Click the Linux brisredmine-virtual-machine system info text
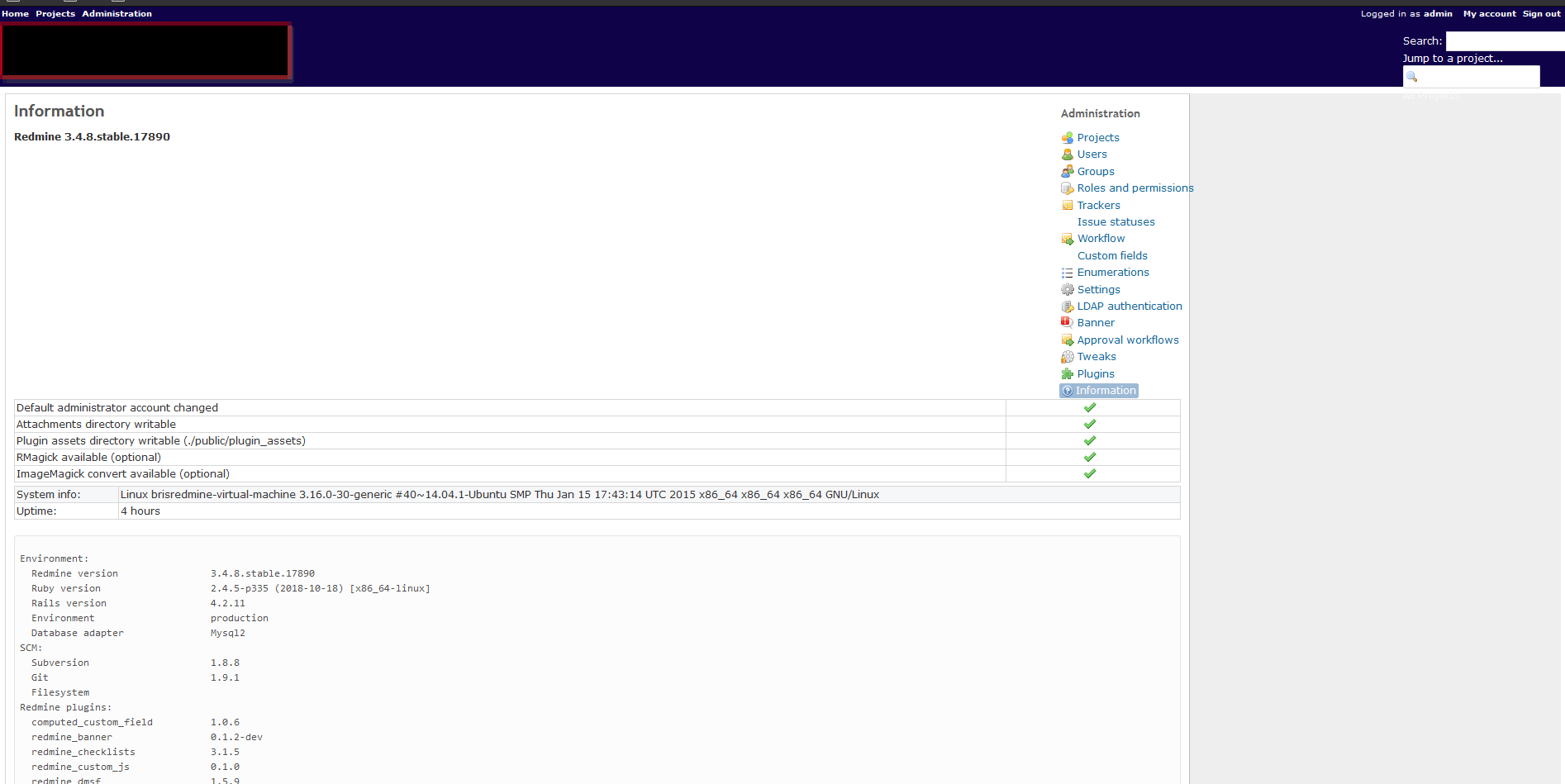This screenshot has width=1565, height=784. [x=500, y=495]
